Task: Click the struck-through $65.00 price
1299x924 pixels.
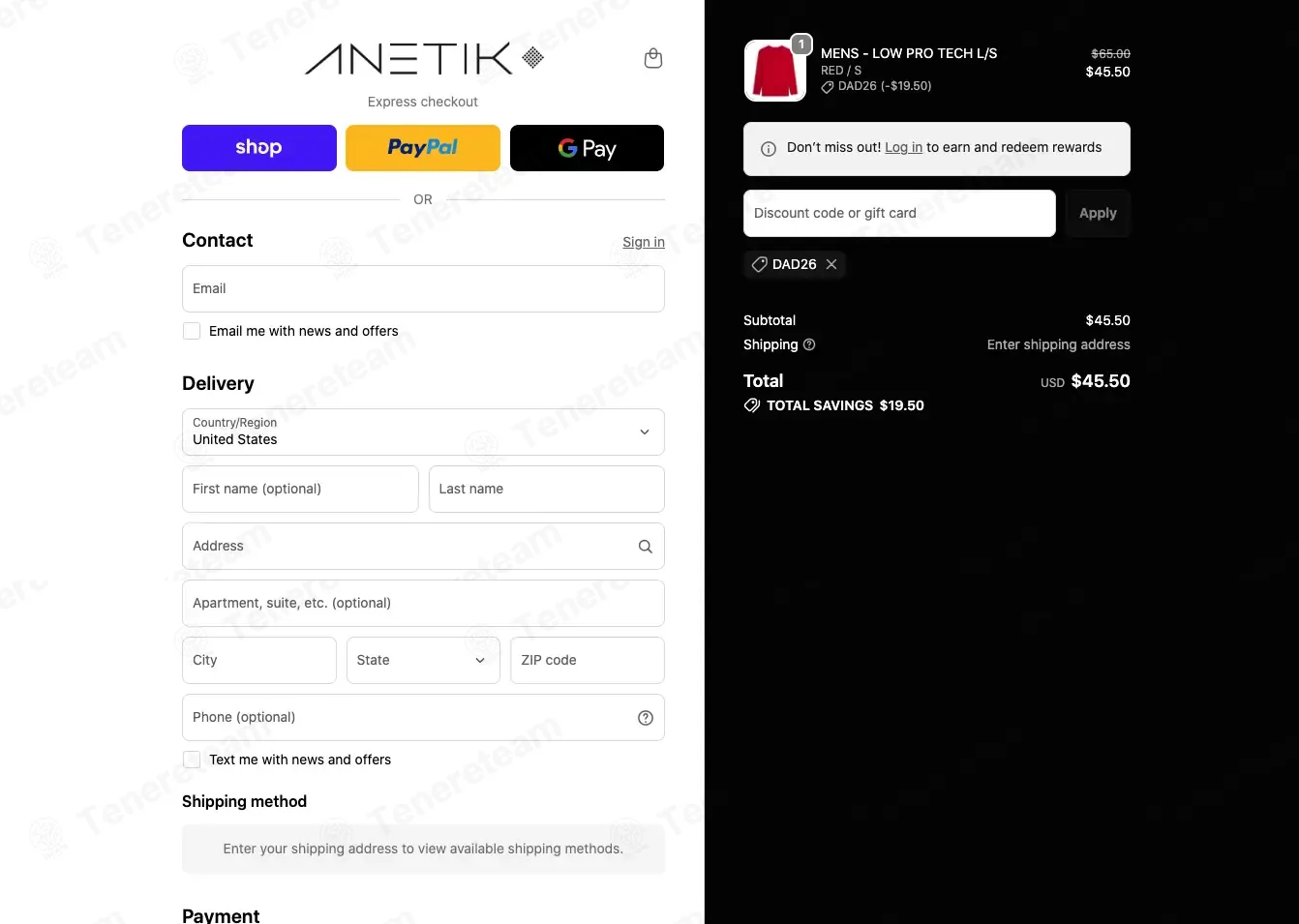Action: click(1110, 54)
